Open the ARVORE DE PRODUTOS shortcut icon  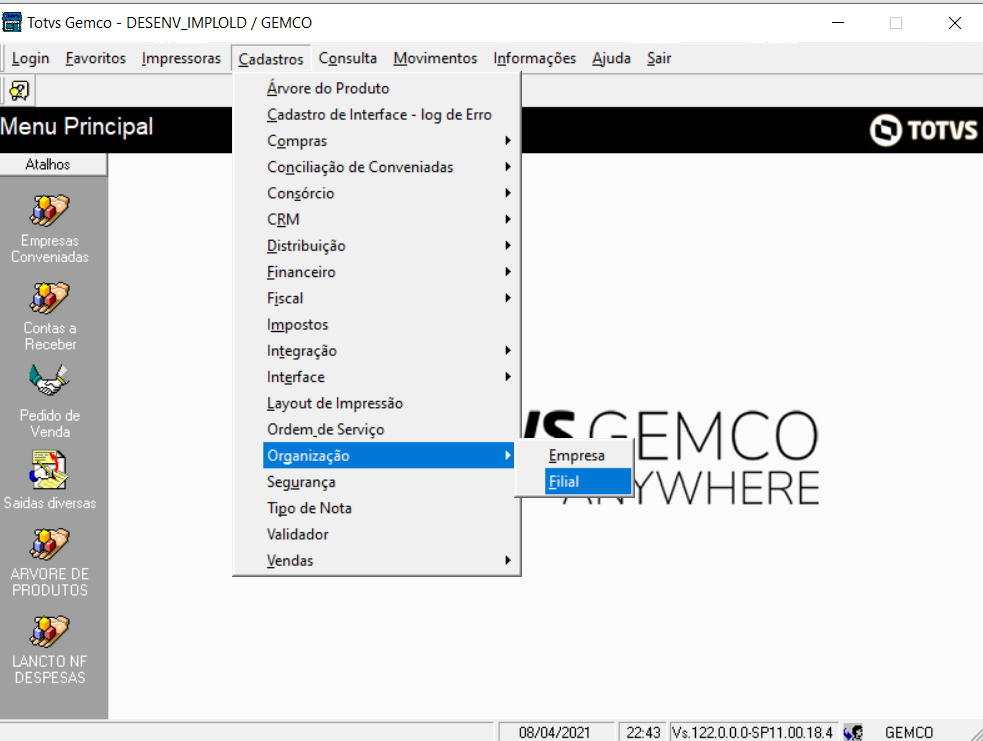pyautogui.click(x=49, y=544)
